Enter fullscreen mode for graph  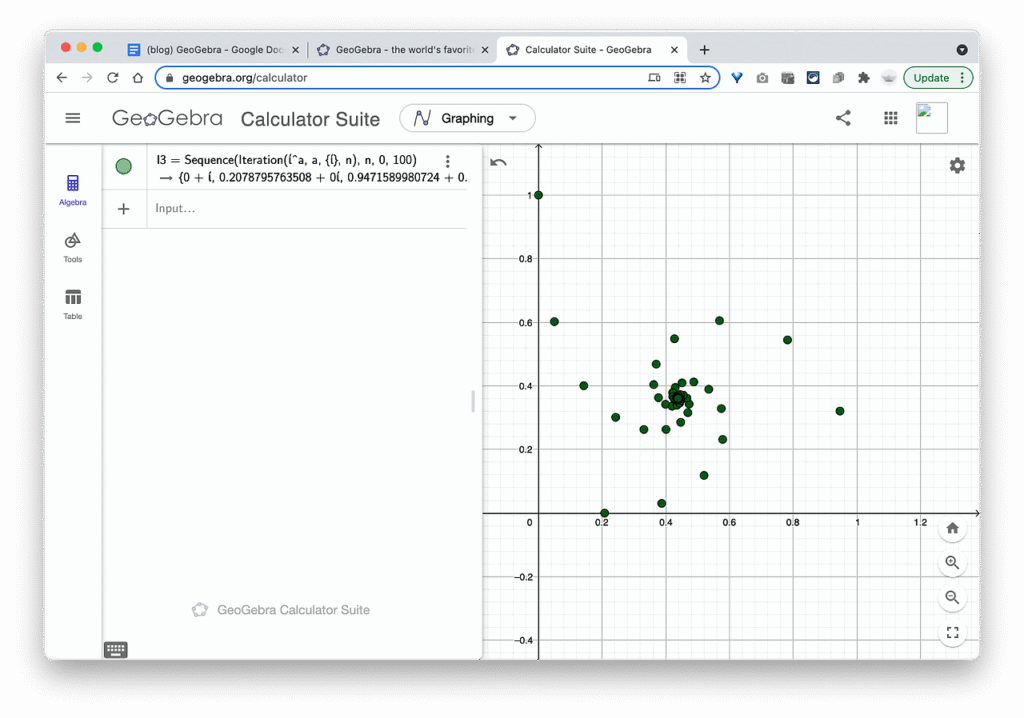click(x=952, y=632)
